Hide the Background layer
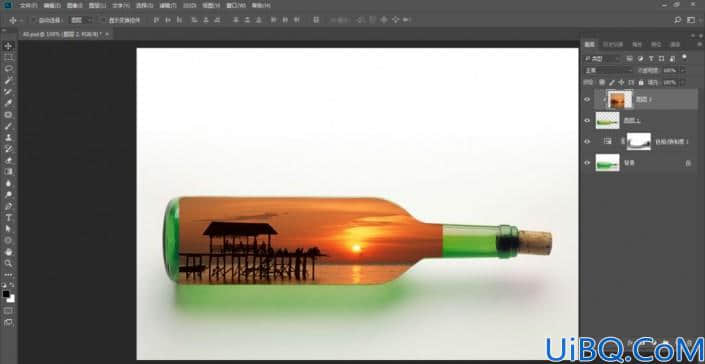This screenshot has height=364, width=705. point(587,163)
